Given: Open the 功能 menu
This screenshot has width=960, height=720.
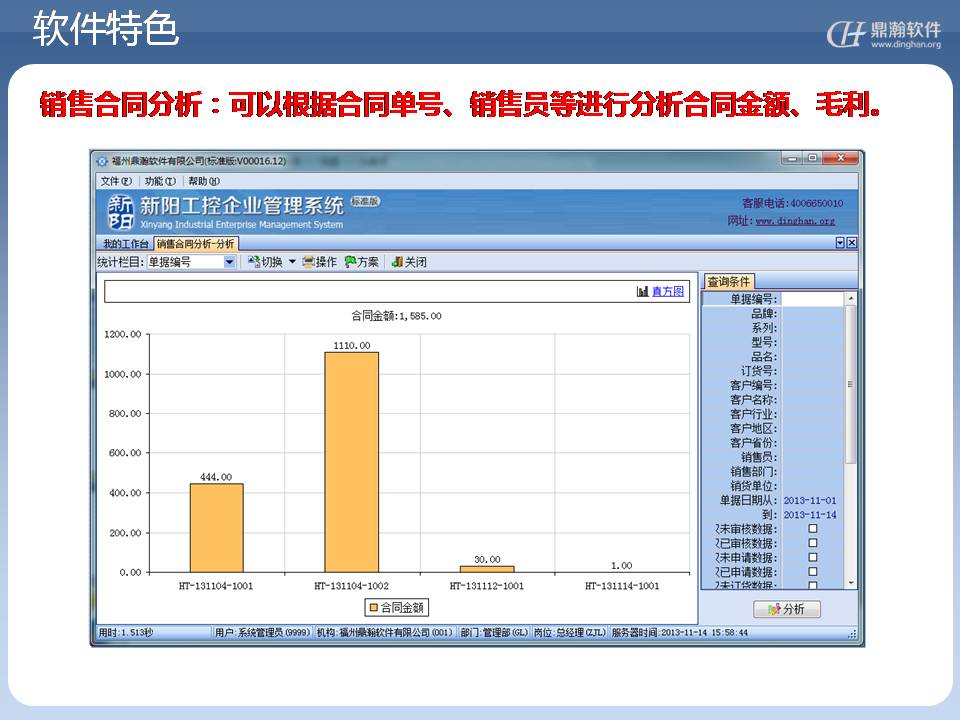Looking at the screenshot, I should point(160,181).
